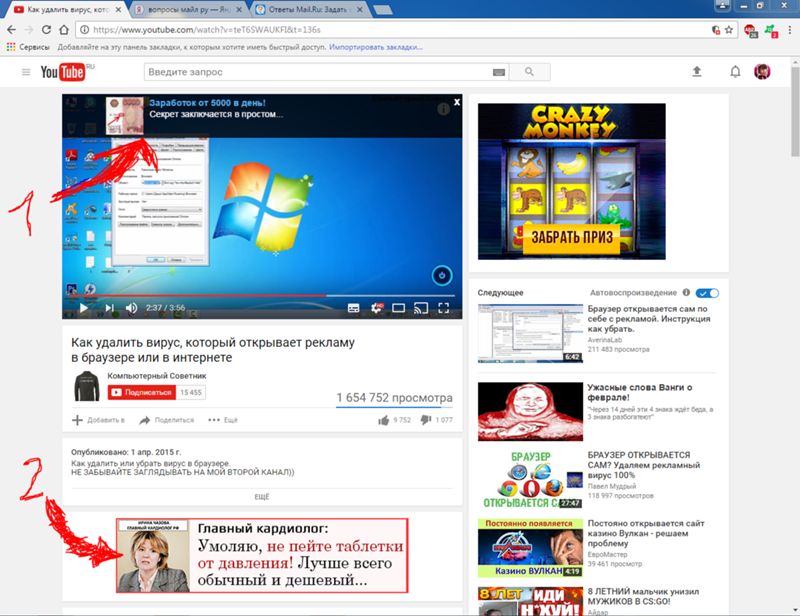The image size is (800, 616).
Task: Open the on-screen keyboard in search box
Action: (498, 72)
